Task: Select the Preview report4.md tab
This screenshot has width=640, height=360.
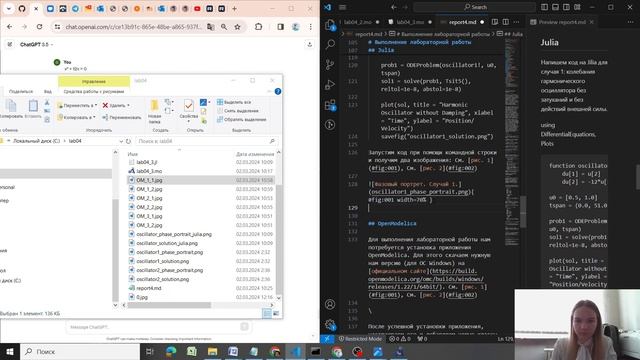Action: [562, 22]
